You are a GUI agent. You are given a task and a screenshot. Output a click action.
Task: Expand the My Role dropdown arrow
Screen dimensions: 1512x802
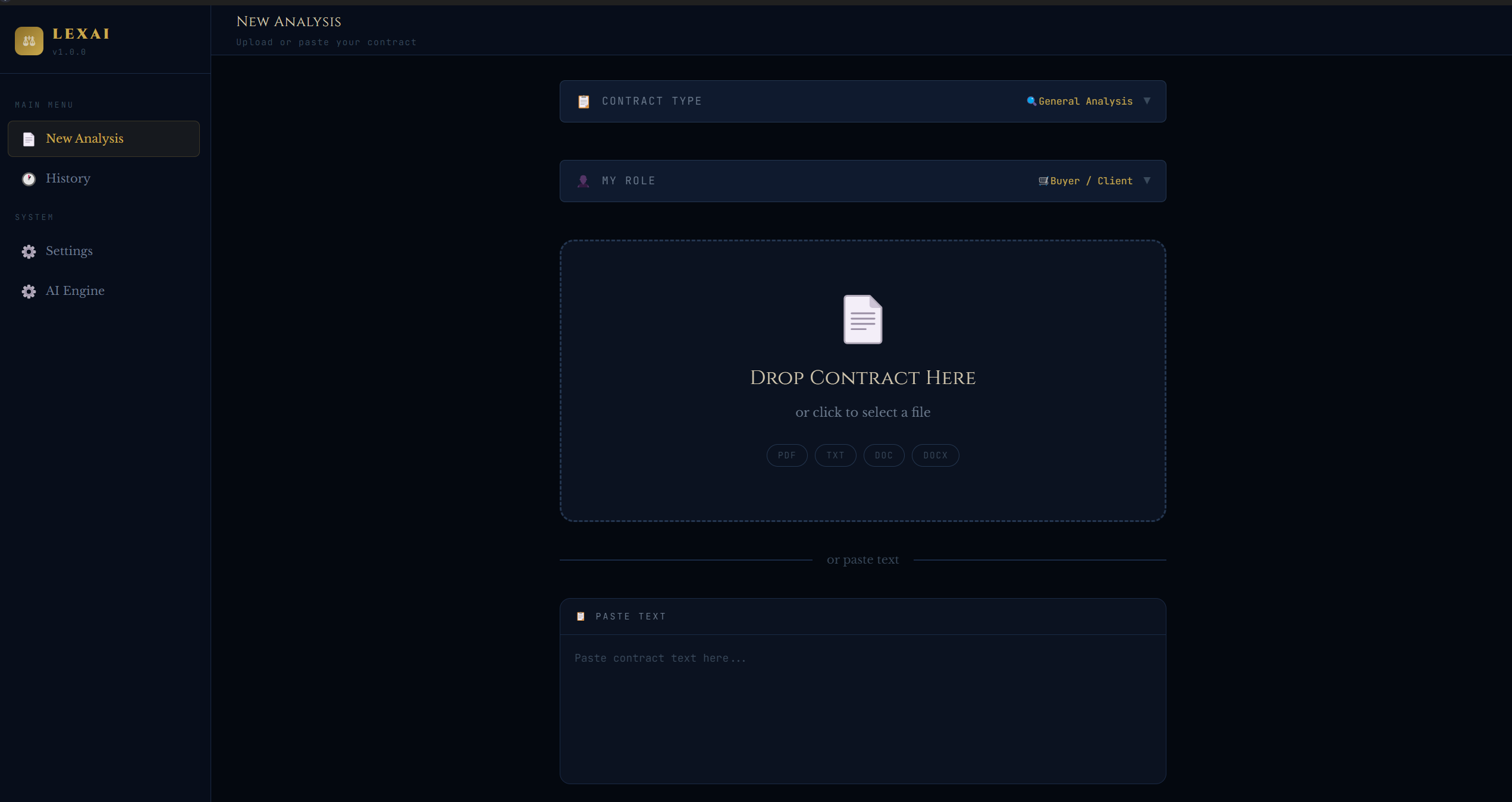(x=1147, y=181)
